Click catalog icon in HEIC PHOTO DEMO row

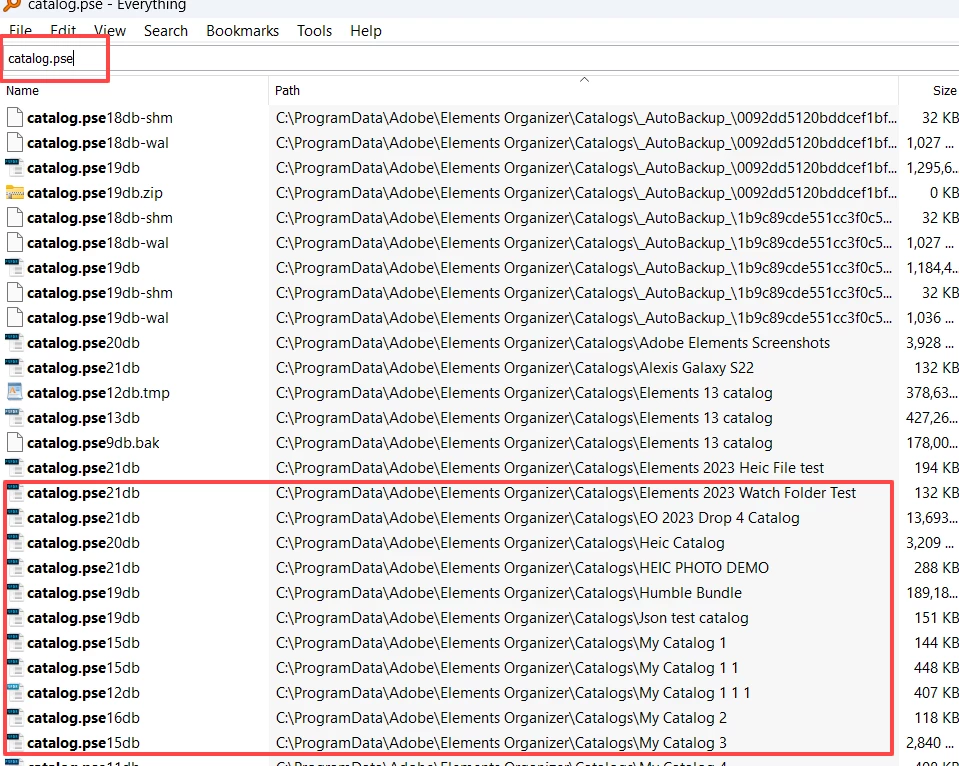click(x=15, y=568)
